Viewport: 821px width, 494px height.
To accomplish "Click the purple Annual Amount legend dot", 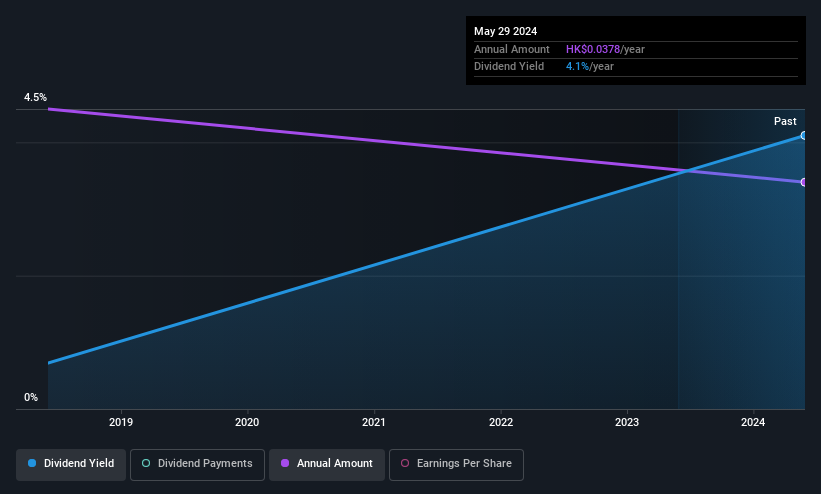I will [x=285, y=464].
